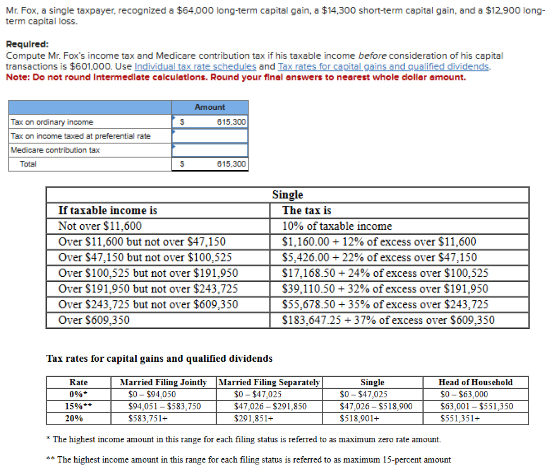Click the red rounding note text

(236, 77)
